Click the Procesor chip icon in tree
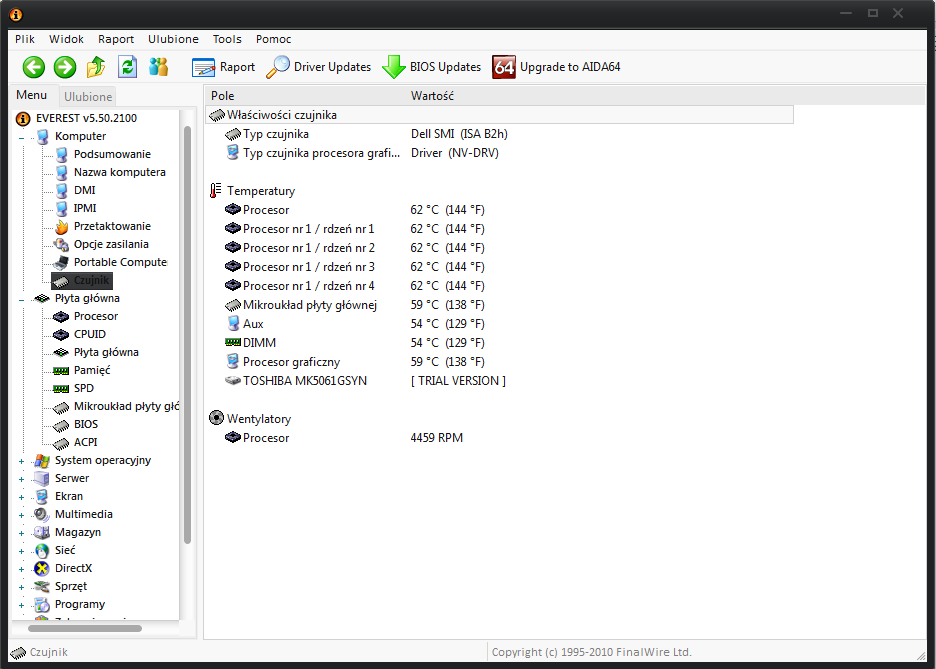Image resolution: width=936 pixels, height=669 pixels. [x=61, y=316]
